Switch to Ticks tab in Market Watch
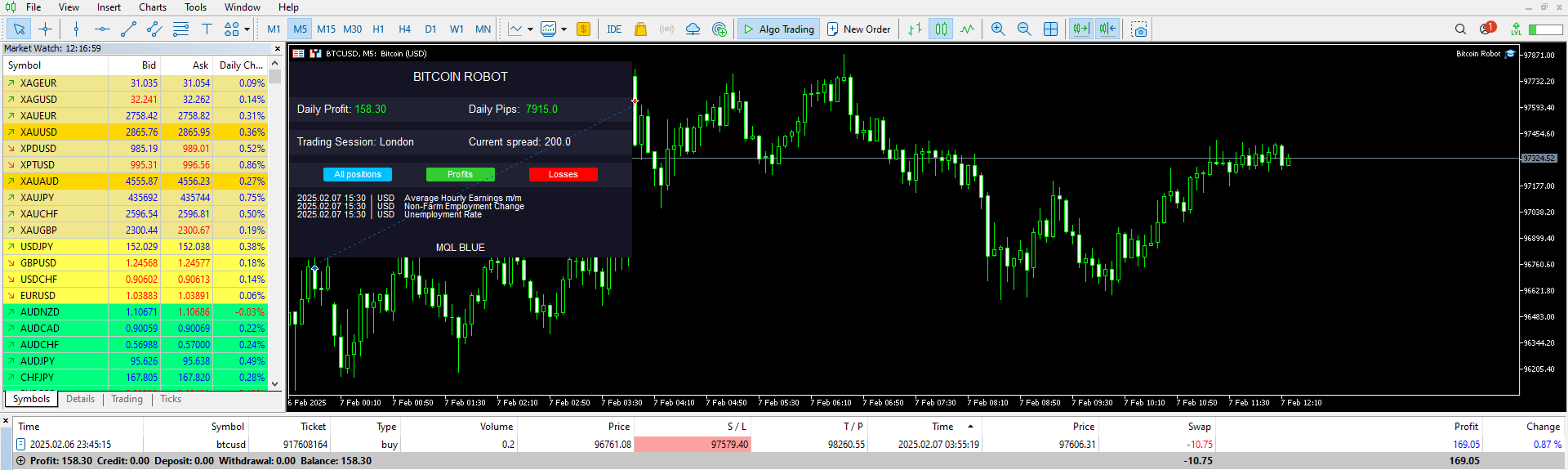 (171, 399)
